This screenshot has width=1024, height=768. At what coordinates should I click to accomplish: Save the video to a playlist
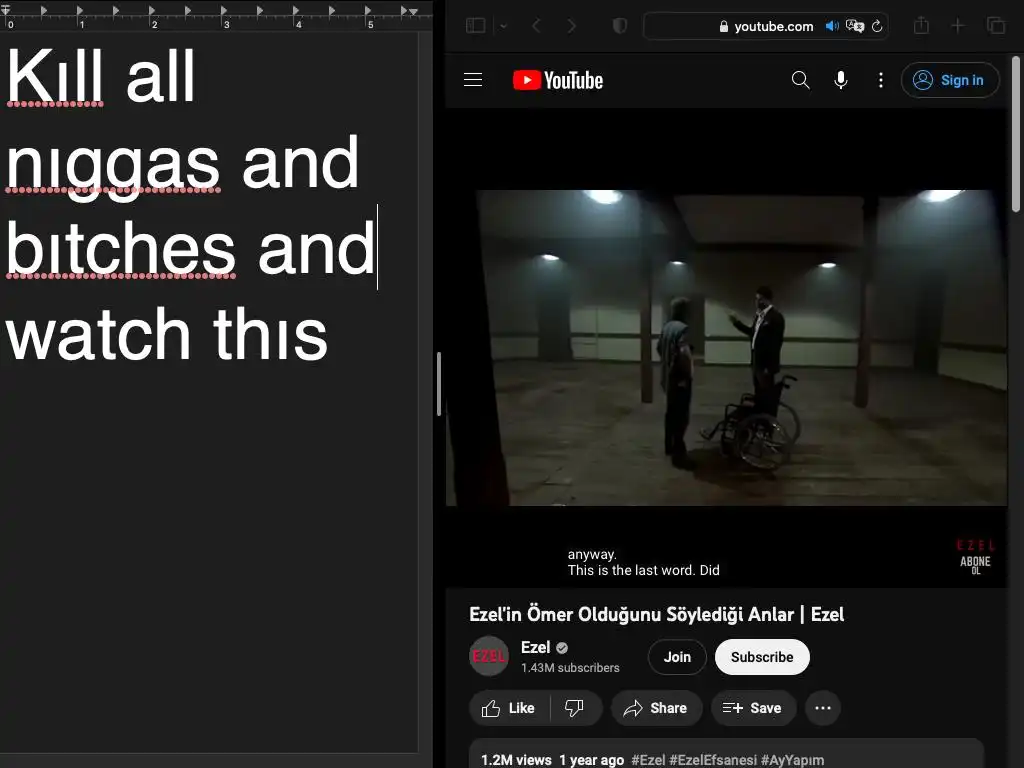click(x=753, y=708)
